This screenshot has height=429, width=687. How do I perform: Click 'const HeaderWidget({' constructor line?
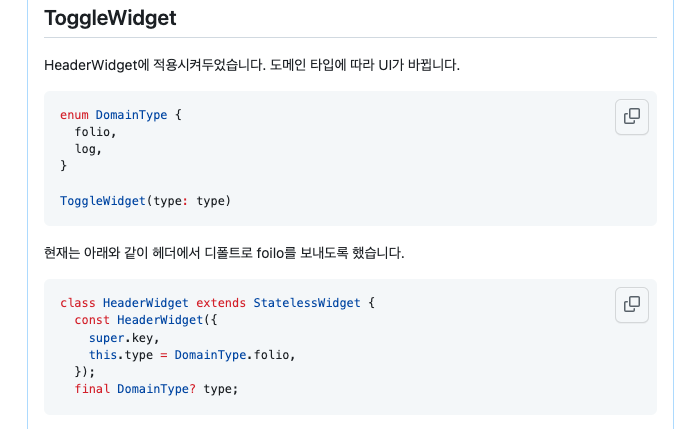coord(146,320)
